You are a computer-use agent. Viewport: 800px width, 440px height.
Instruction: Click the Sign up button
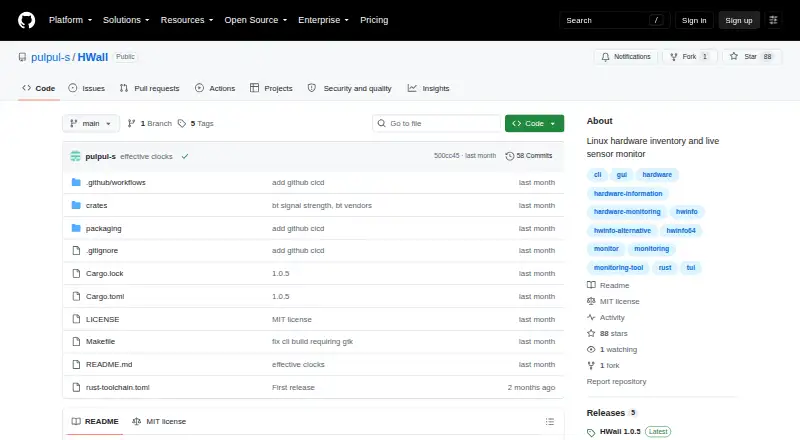tap(739, 20)
